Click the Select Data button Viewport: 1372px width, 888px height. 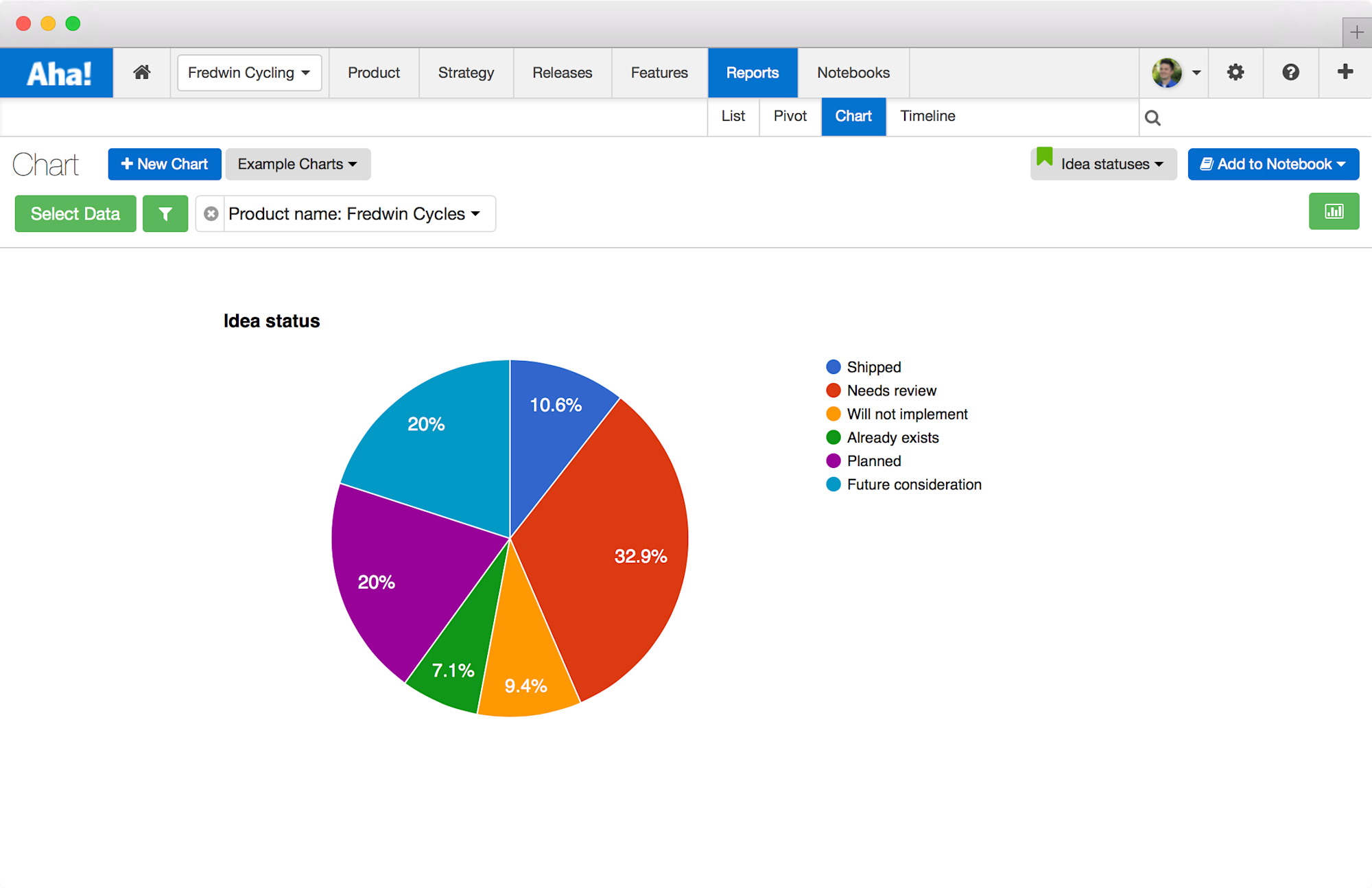pos(75,214)
